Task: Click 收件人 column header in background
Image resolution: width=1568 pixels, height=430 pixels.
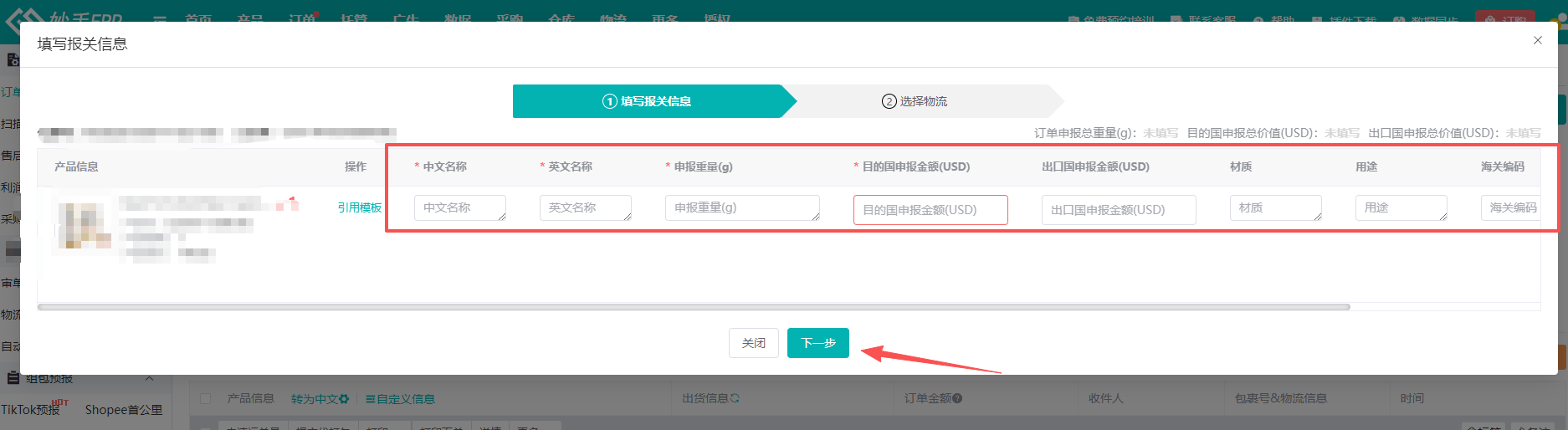Action: point(1106,398)
